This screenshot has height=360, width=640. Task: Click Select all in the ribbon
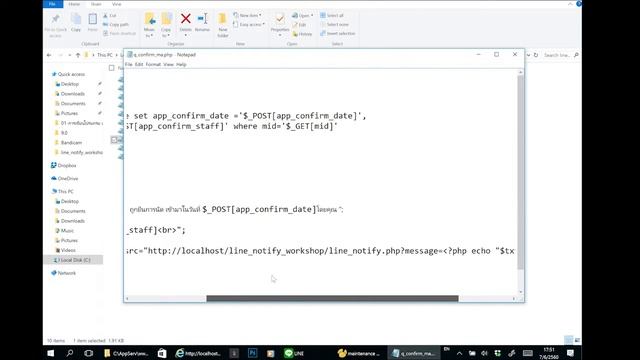332,16
